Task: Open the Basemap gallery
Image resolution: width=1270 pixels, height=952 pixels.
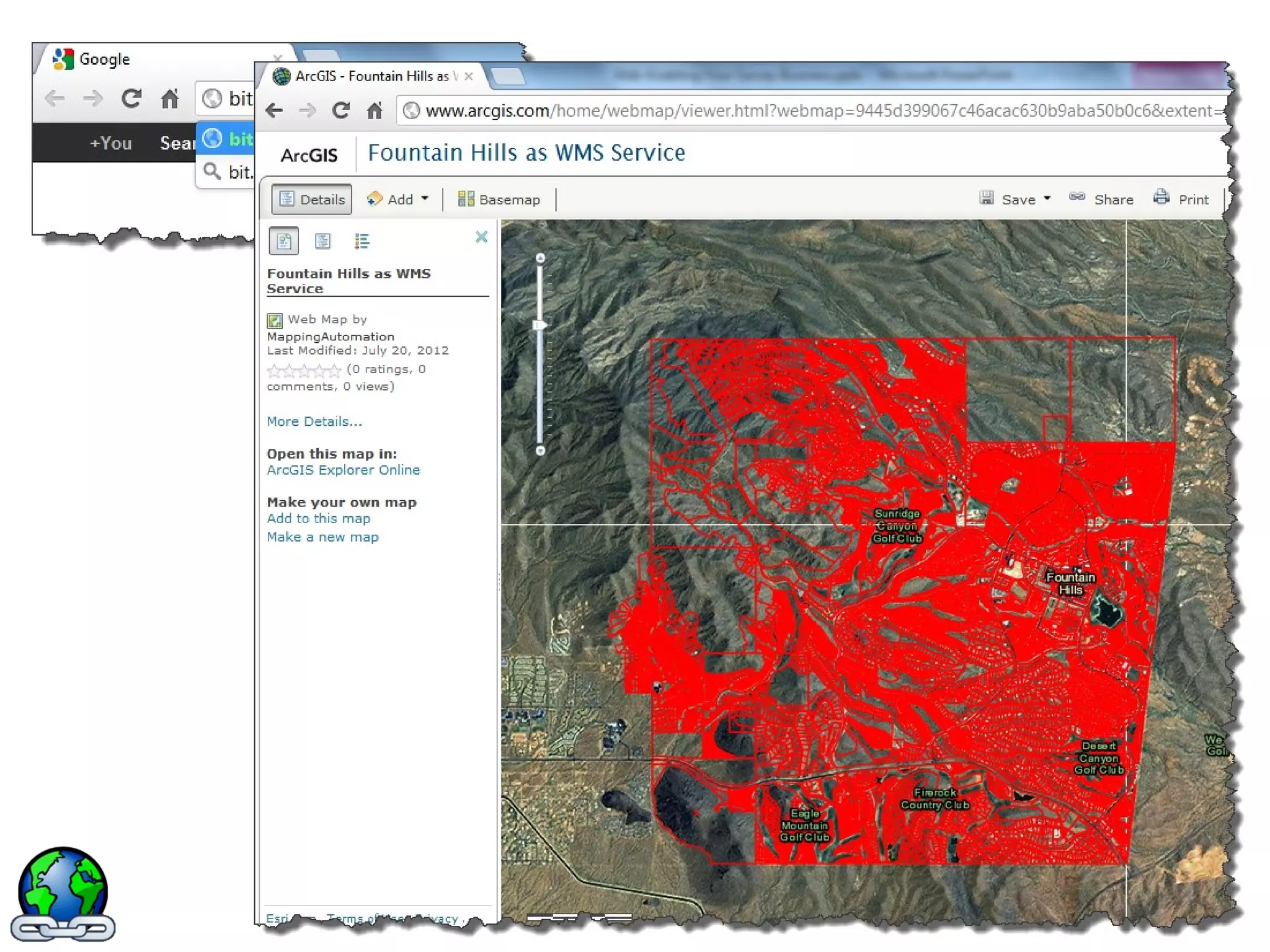Action: click(499, 199)
